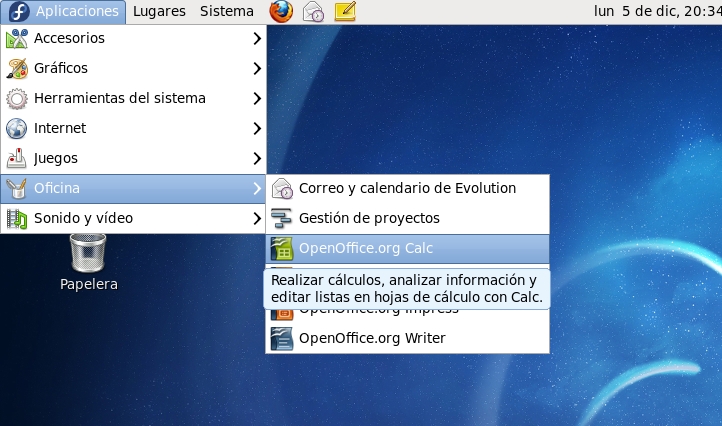Click the Evolution envelope icon in Oficina submenu
Image resolution: width=722 pixels, height=426 pixels.
[282, 189]
